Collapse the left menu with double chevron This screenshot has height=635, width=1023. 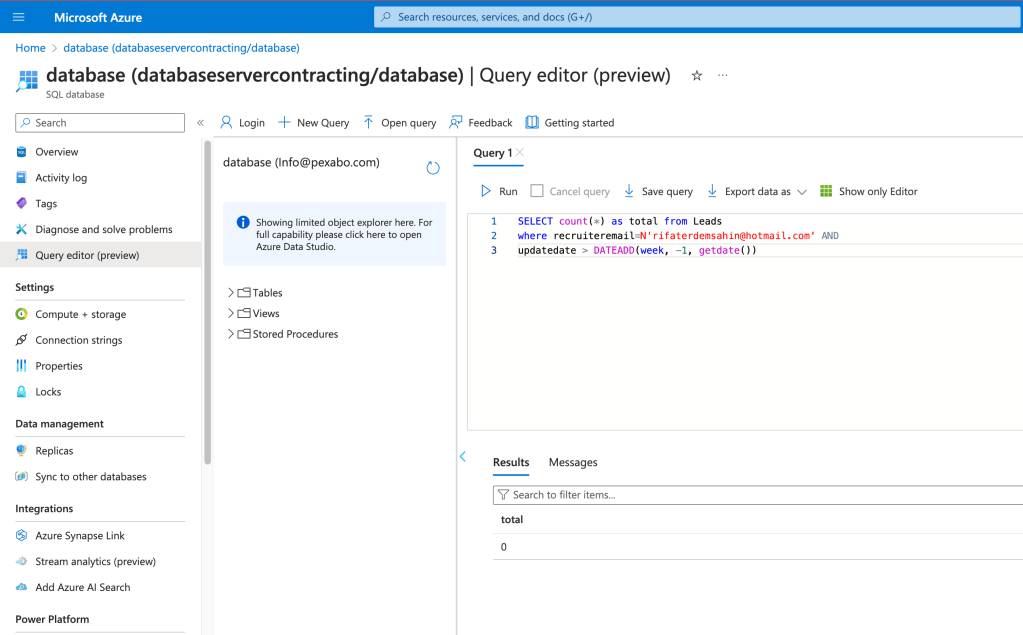pos(200,123)
